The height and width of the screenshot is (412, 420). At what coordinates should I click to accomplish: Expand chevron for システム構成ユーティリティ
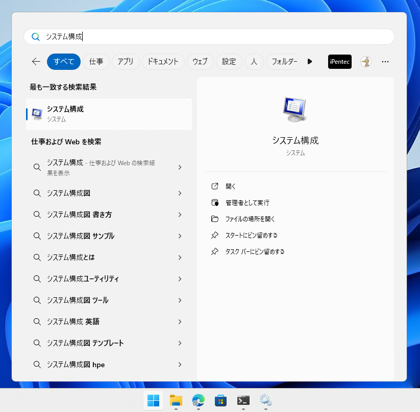pyautogui.click(x=180, y=279)
